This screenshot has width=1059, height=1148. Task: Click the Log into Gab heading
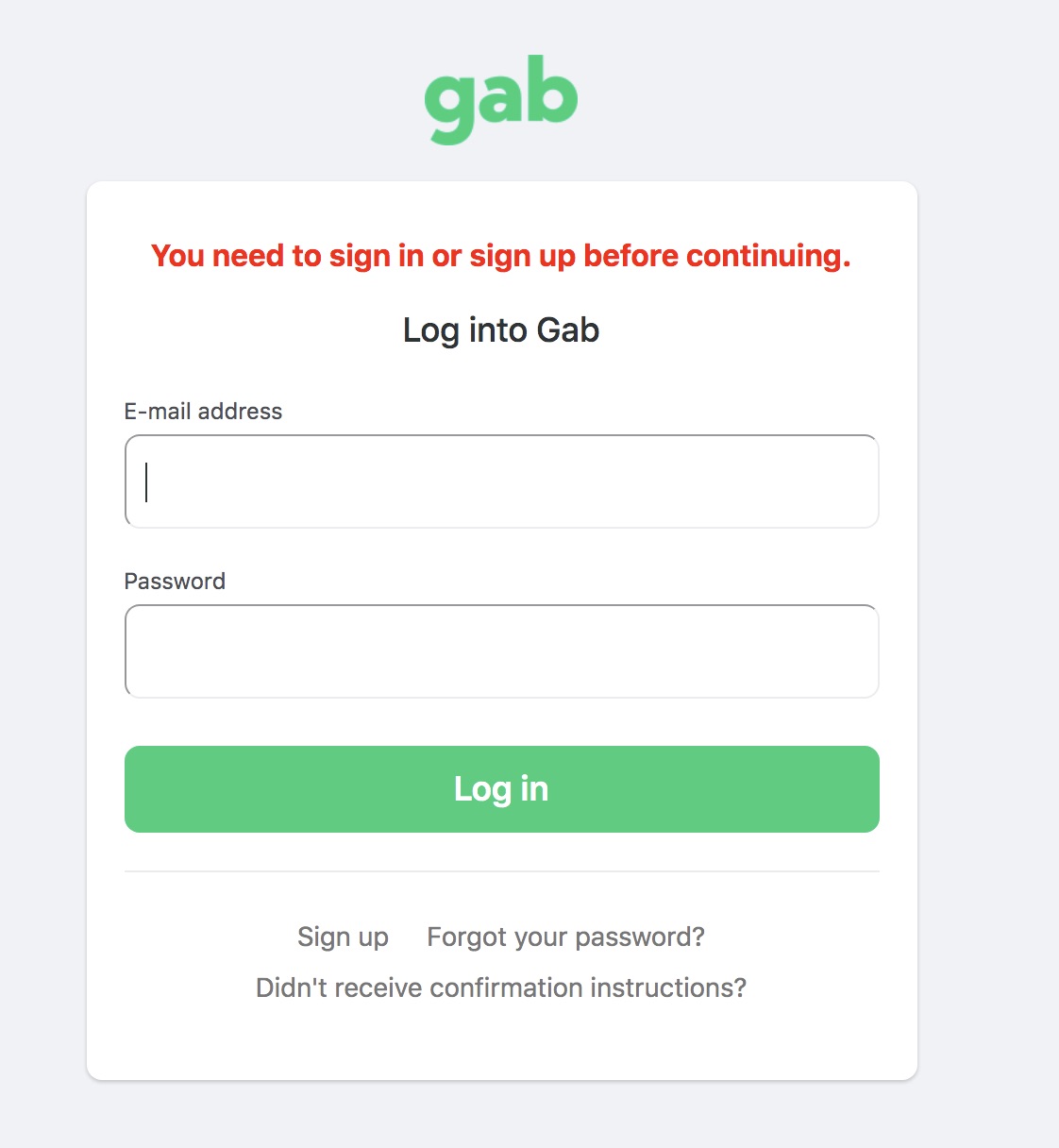point(501,330)
